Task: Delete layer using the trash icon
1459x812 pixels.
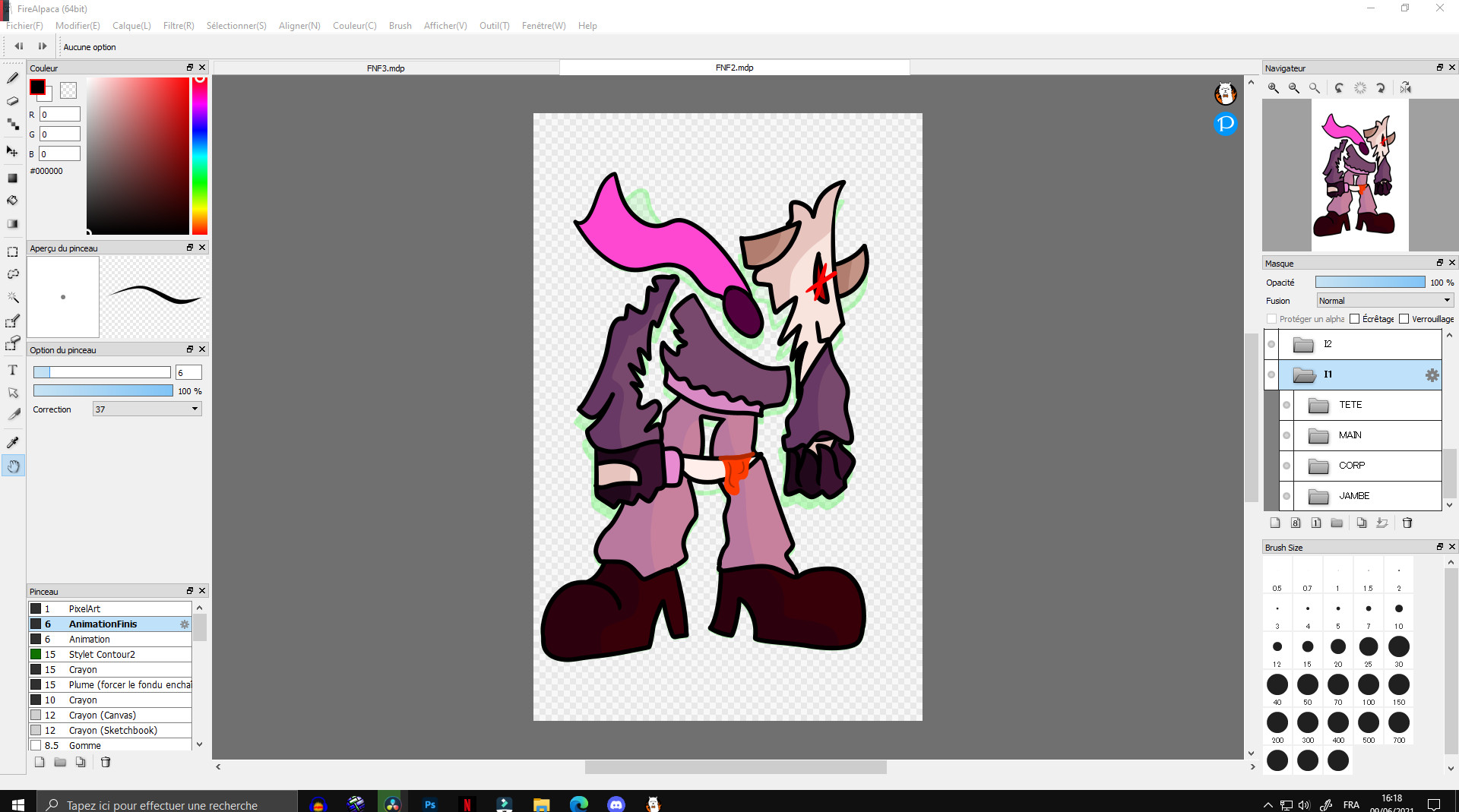Action: click(1407, 523)
